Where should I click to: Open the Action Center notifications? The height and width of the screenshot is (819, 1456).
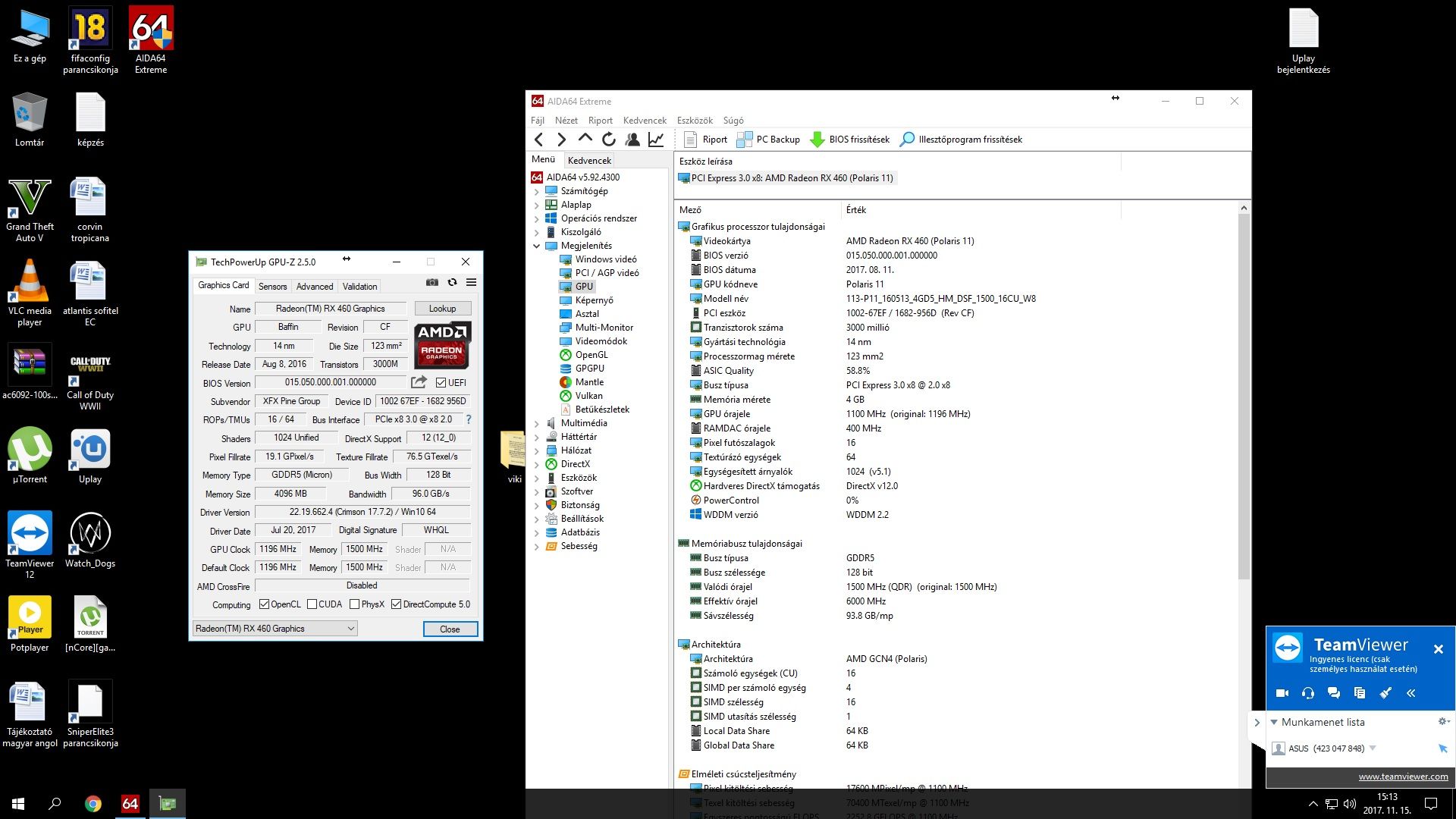[x=1431, y=804]
